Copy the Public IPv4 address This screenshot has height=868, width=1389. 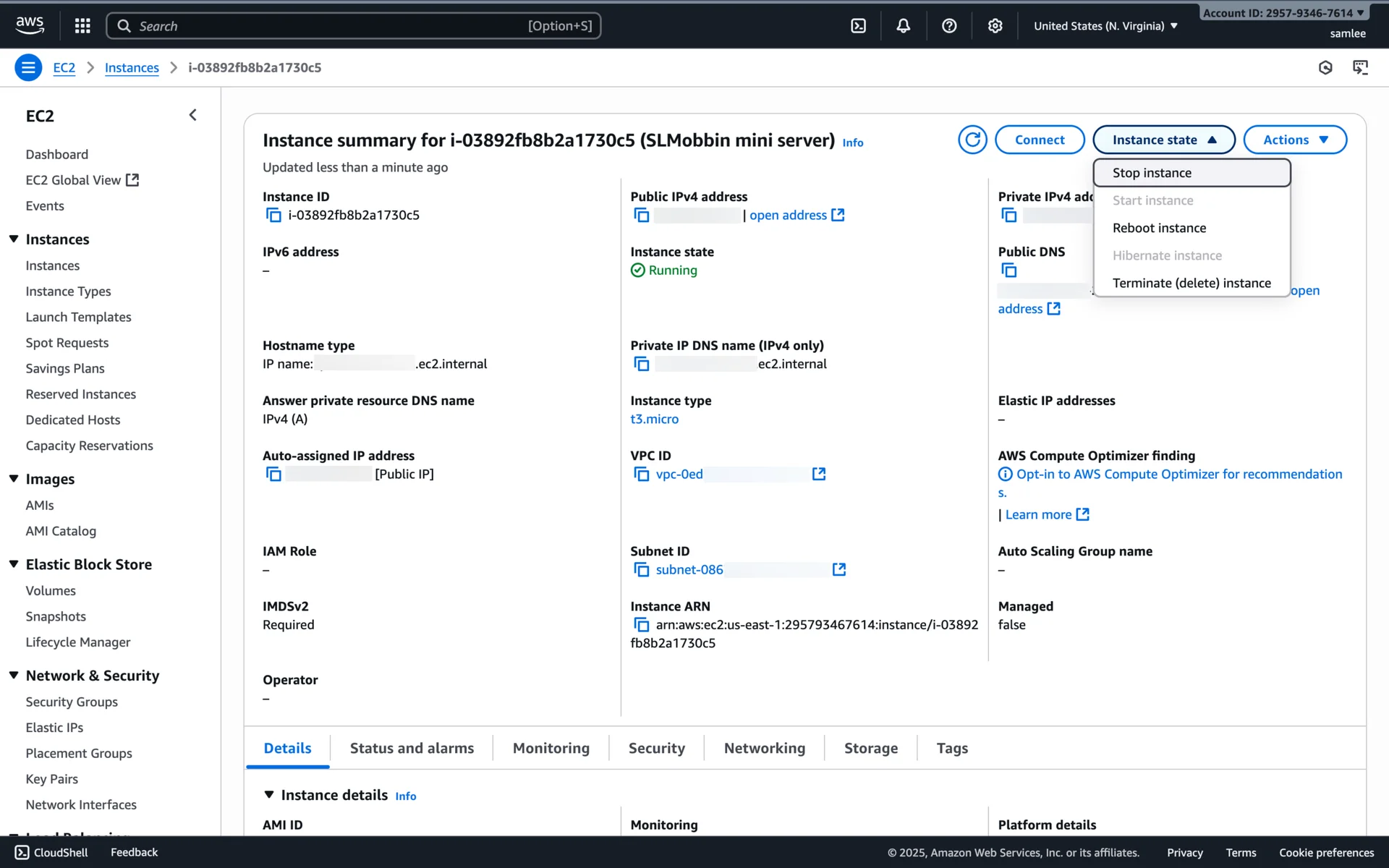point(641,215)
